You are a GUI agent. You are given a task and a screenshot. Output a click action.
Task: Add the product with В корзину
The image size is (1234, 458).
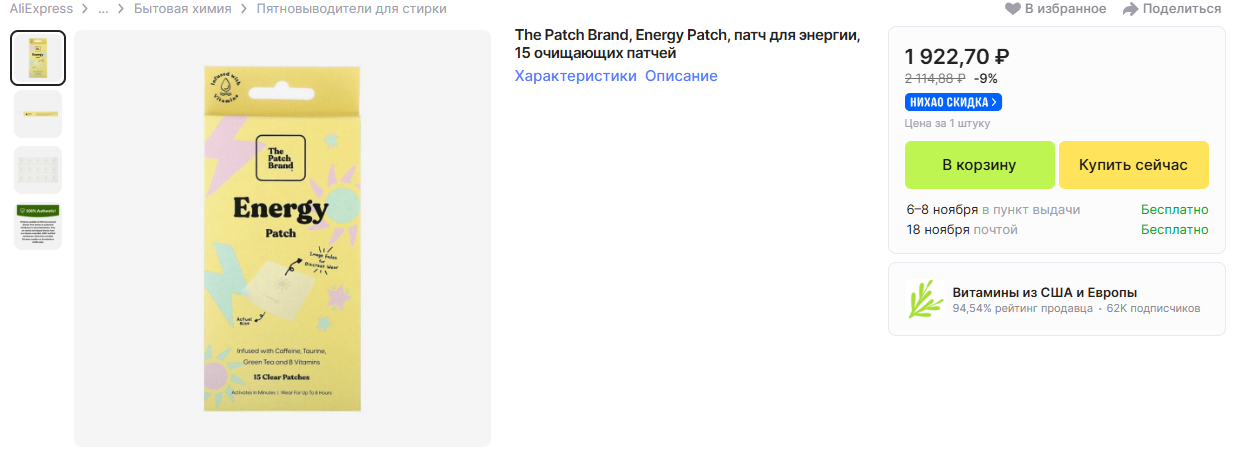pos(979,165)
